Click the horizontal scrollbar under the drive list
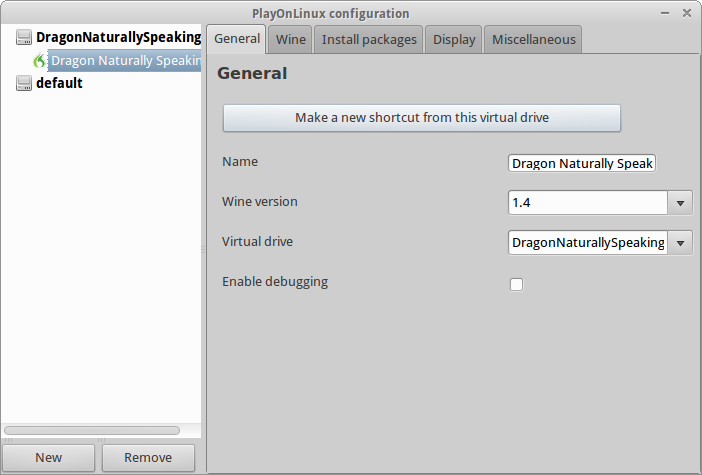This screenshot has height=475, width=702. pos(92,430)
